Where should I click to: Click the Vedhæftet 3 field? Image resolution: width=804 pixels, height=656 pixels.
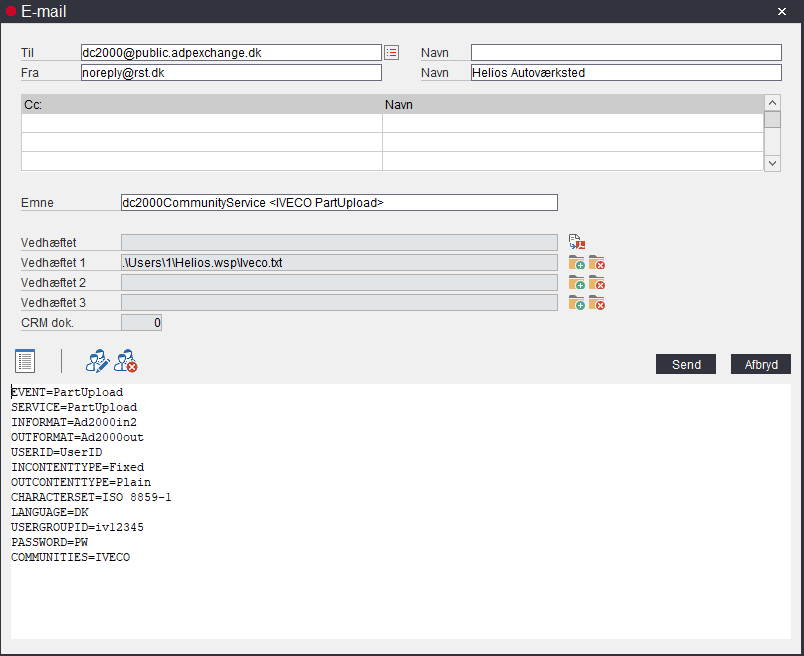coord(339,303)
